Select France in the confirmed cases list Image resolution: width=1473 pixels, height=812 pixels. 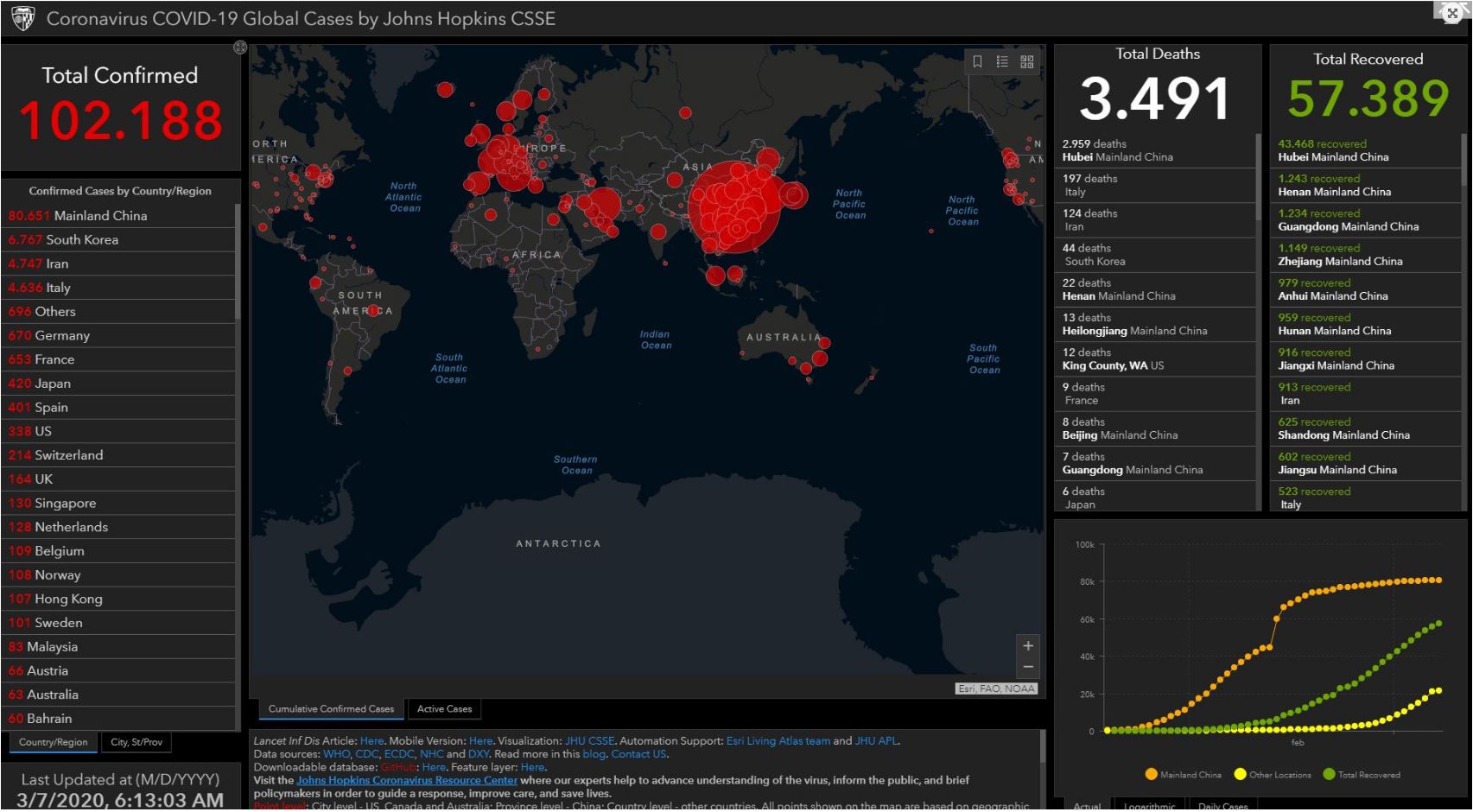click(x=119, y=359)
